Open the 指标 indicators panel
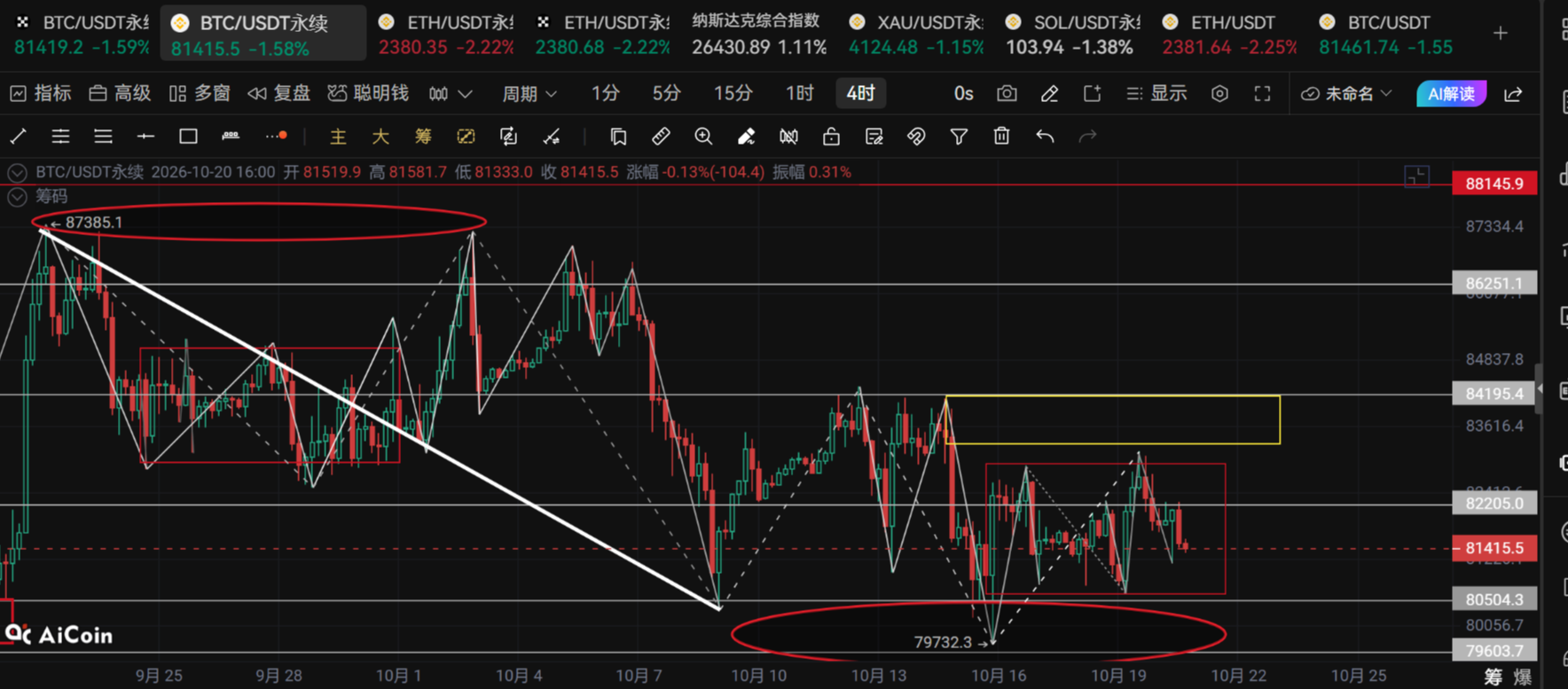The height and width of the screenshot is (689, 1568). (x=41, y=94)
